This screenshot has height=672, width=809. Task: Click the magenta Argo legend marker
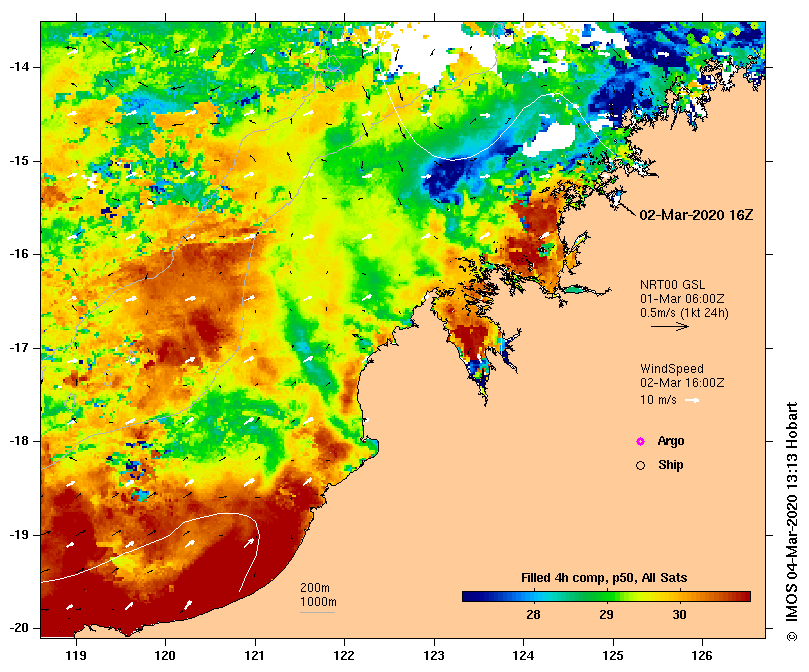pos(640,441)
